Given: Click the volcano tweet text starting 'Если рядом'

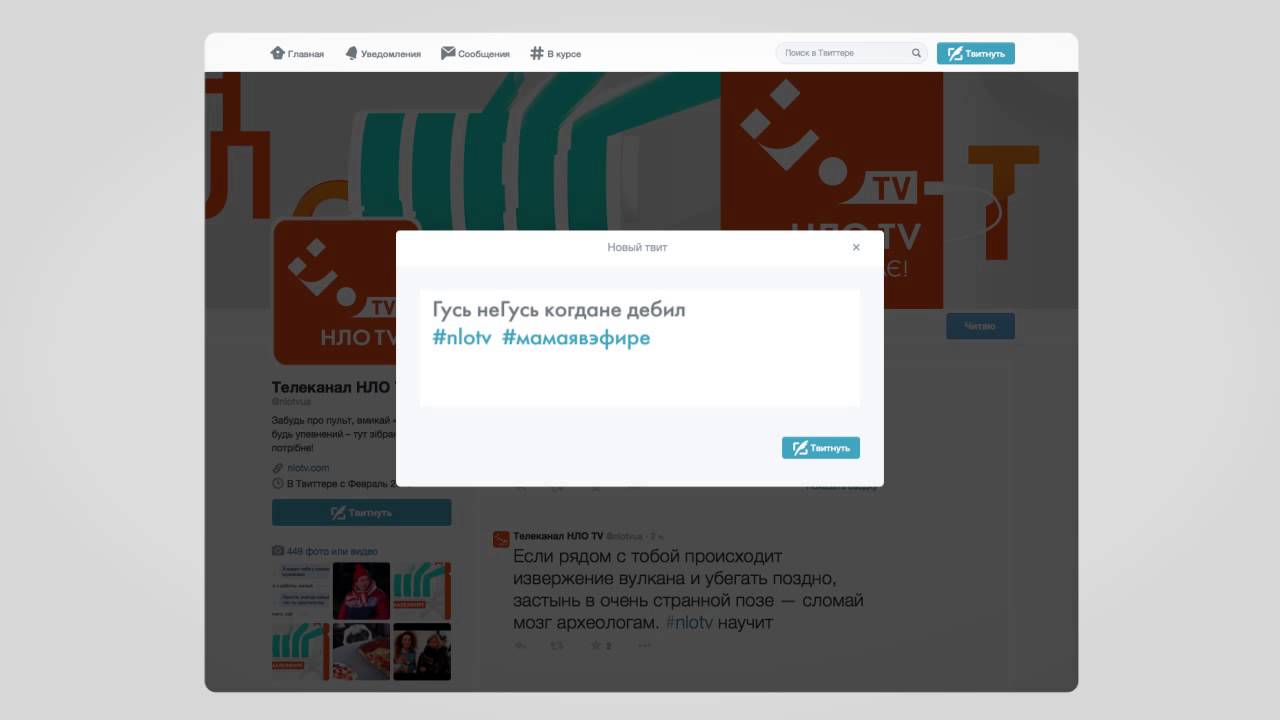Looking at the screenshot, I should [688, 589].
